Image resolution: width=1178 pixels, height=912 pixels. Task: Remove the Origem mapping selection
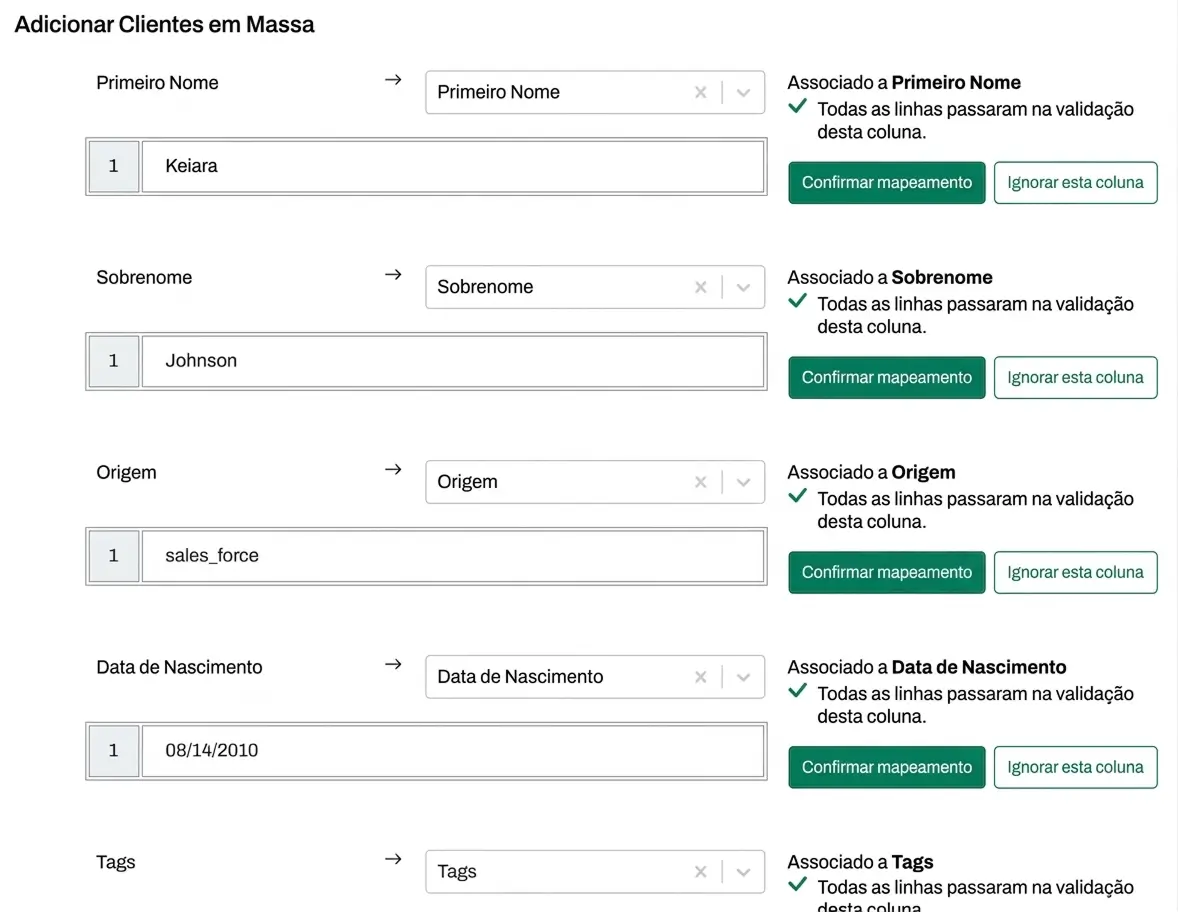pyautogui.click(x=700, y=482)
